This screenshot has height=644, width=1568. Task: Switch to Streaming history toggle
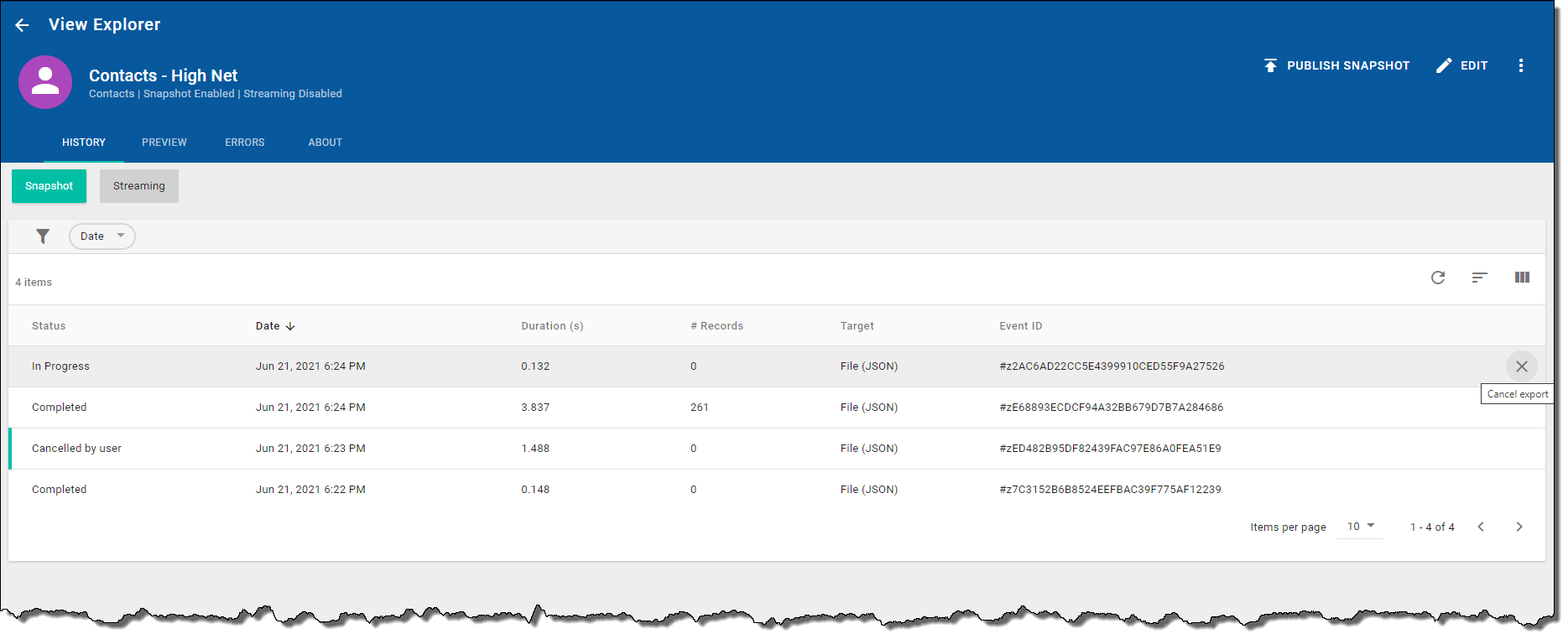[139, 186]
